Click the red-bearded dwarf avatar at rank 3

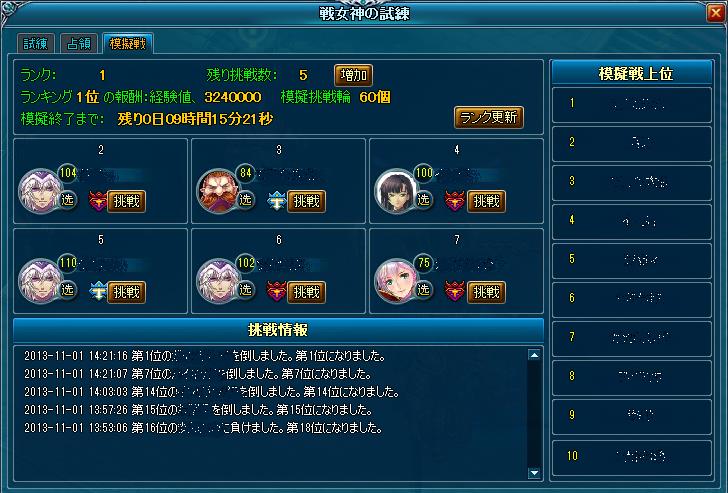218,191
